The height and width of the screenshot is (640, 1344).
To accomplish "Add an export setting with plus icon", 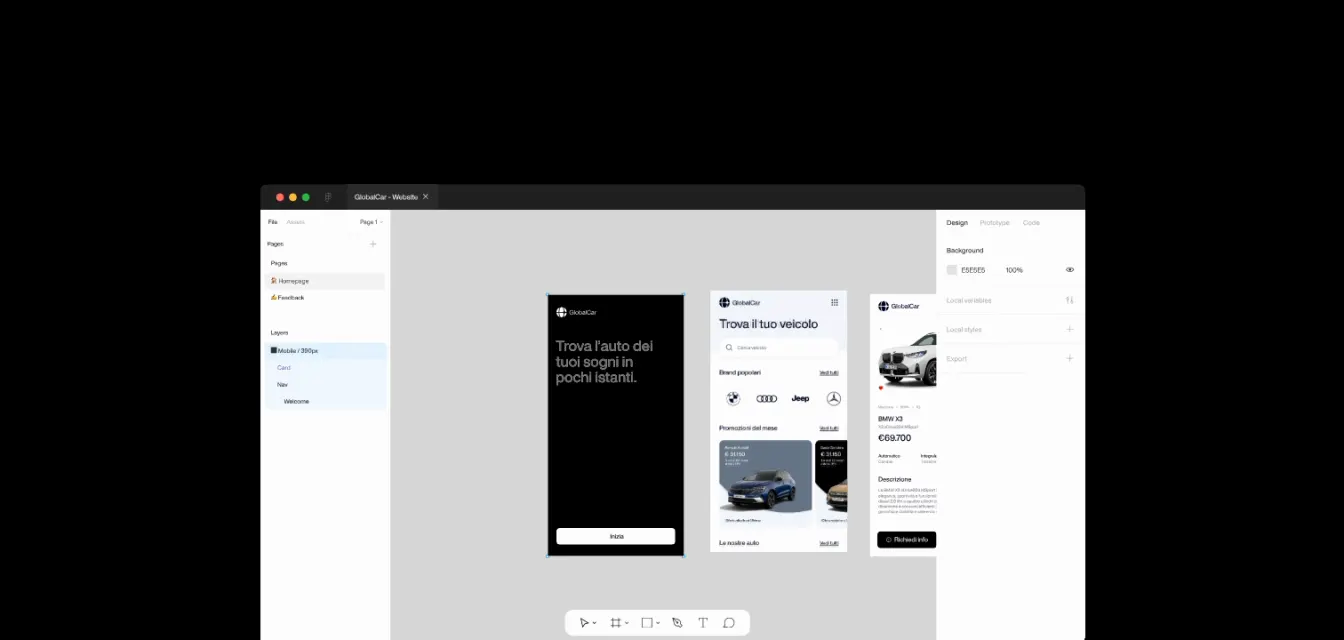I will click(1070, 358).
